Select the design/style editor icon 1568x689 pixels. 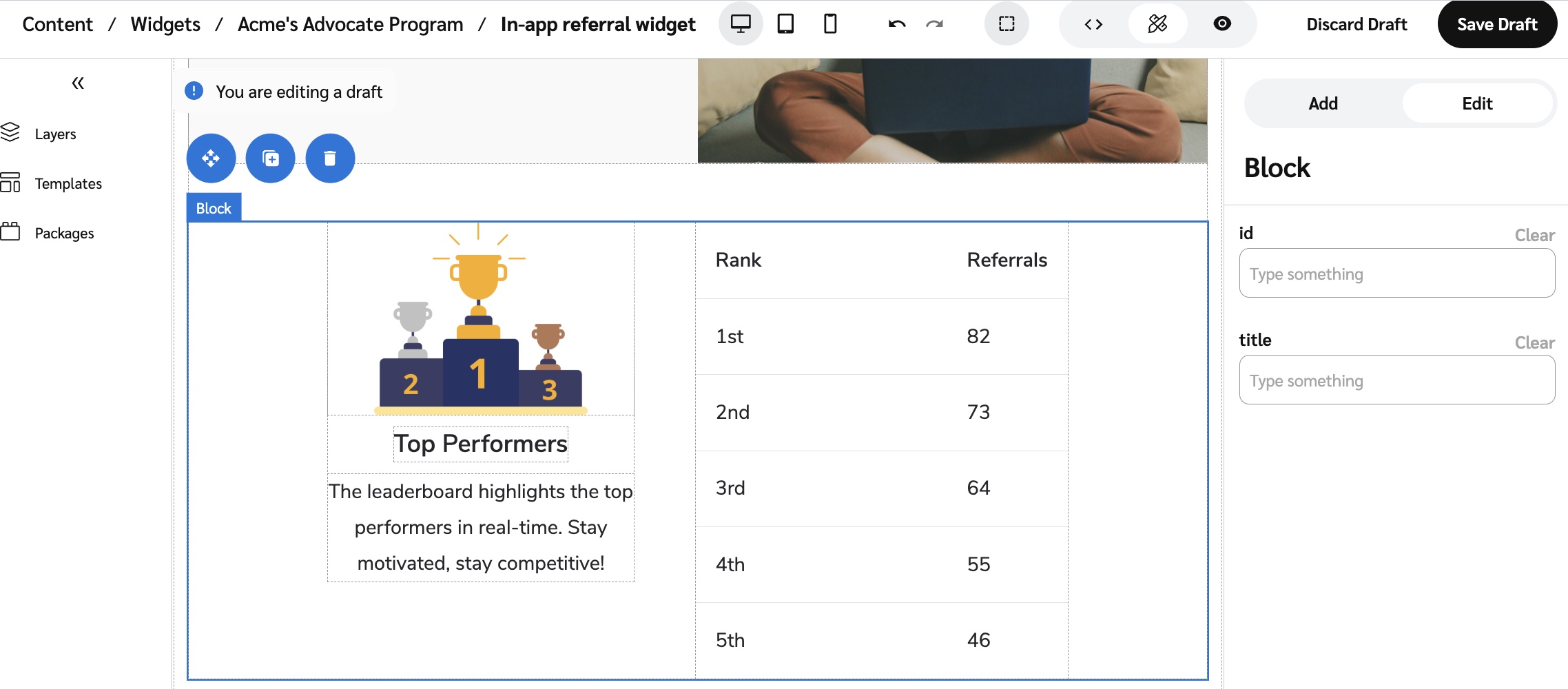[x=1157, y=24]
